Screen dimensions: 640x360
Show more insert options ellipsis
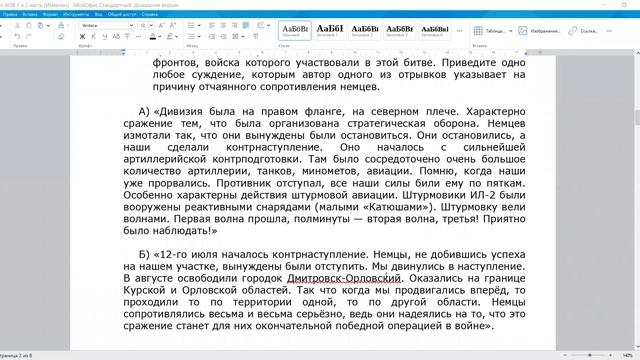click(609, 31)
